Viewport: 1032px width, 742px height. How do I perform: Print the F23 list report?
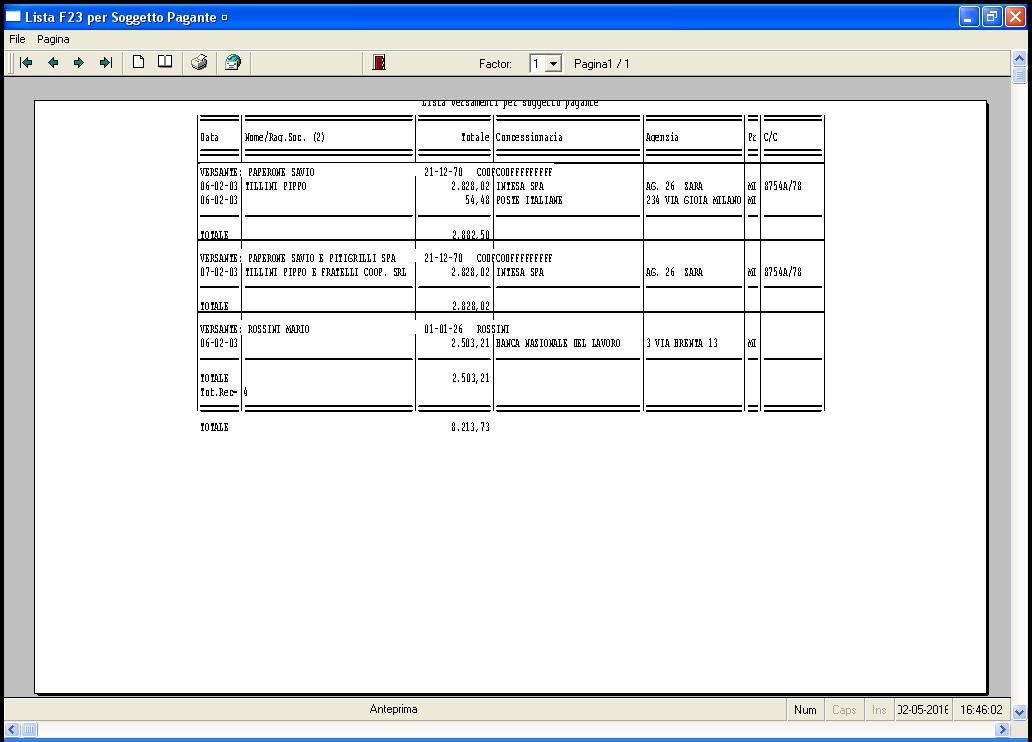pyautogui.click(x=200, y=63)
